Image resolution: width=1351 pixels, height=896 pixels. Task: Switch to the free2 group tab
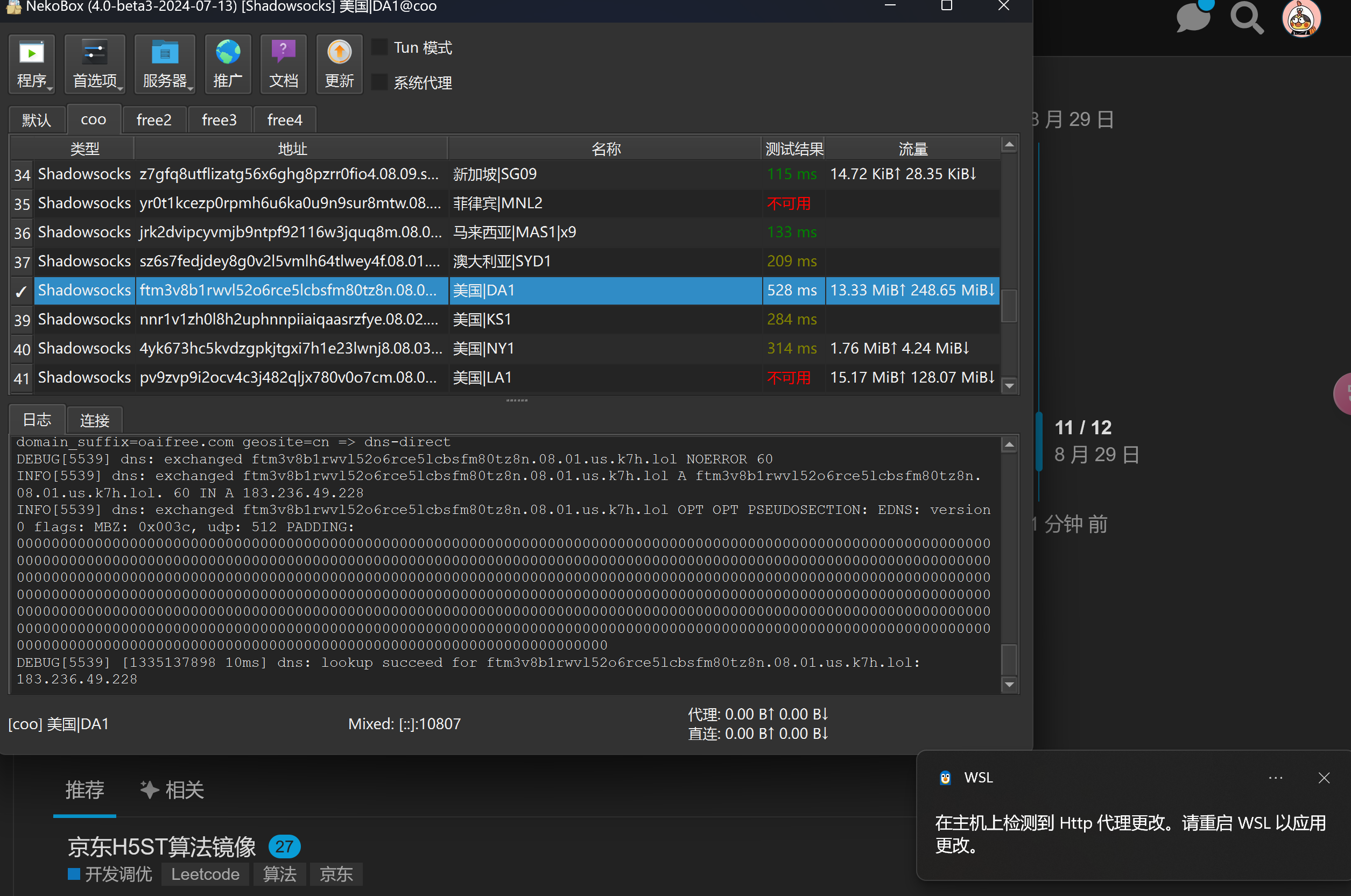(x=154, y=120)
